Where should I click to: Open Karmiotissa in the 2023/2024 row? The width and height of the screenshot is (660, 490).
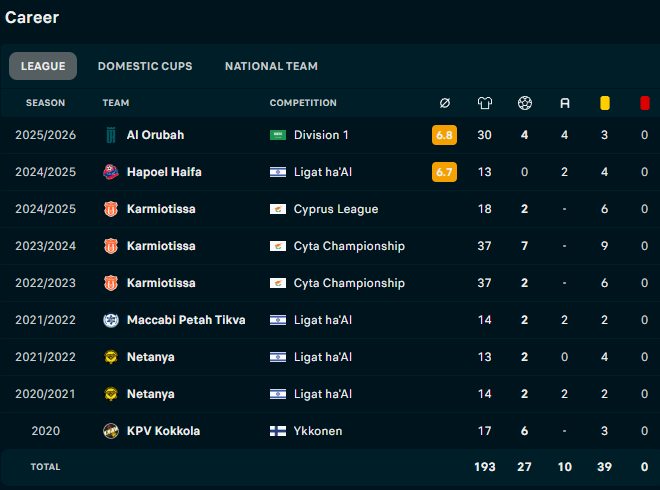coord(161,246)
